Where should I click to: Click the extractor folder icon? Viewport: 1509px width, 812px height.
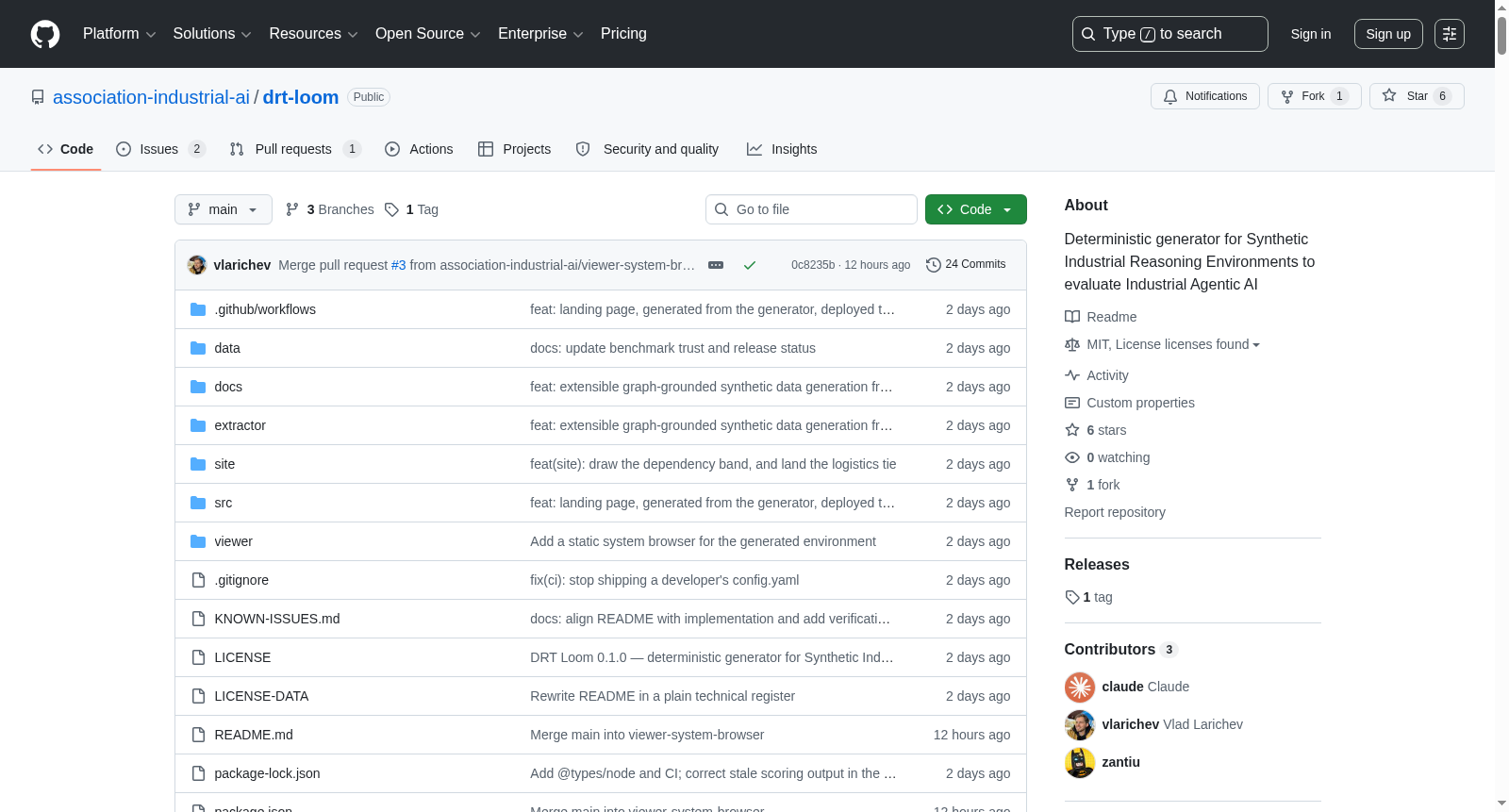click(198, 425)
